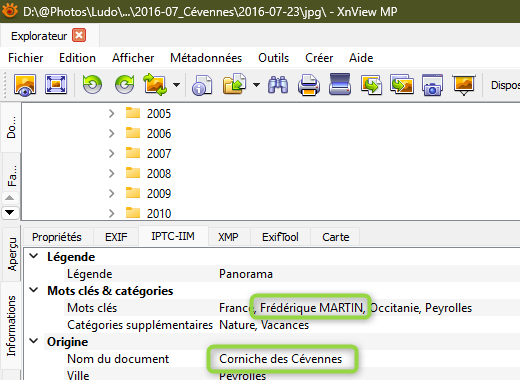Viewport: 520px width, 380px height.
Task: Expand the 2008 folder
Action: 112,174
